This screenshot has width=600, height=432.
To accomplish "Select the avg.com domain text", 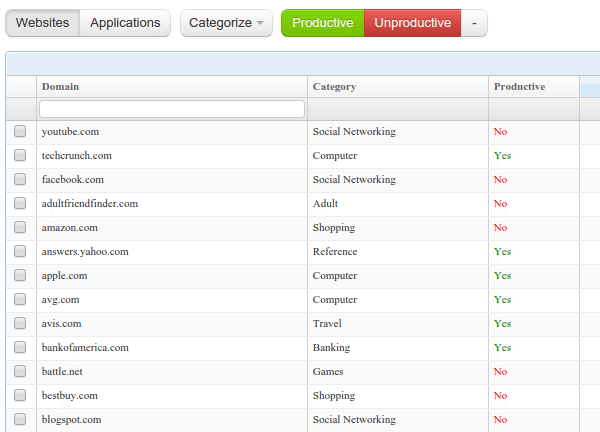I will click(60, 300).
